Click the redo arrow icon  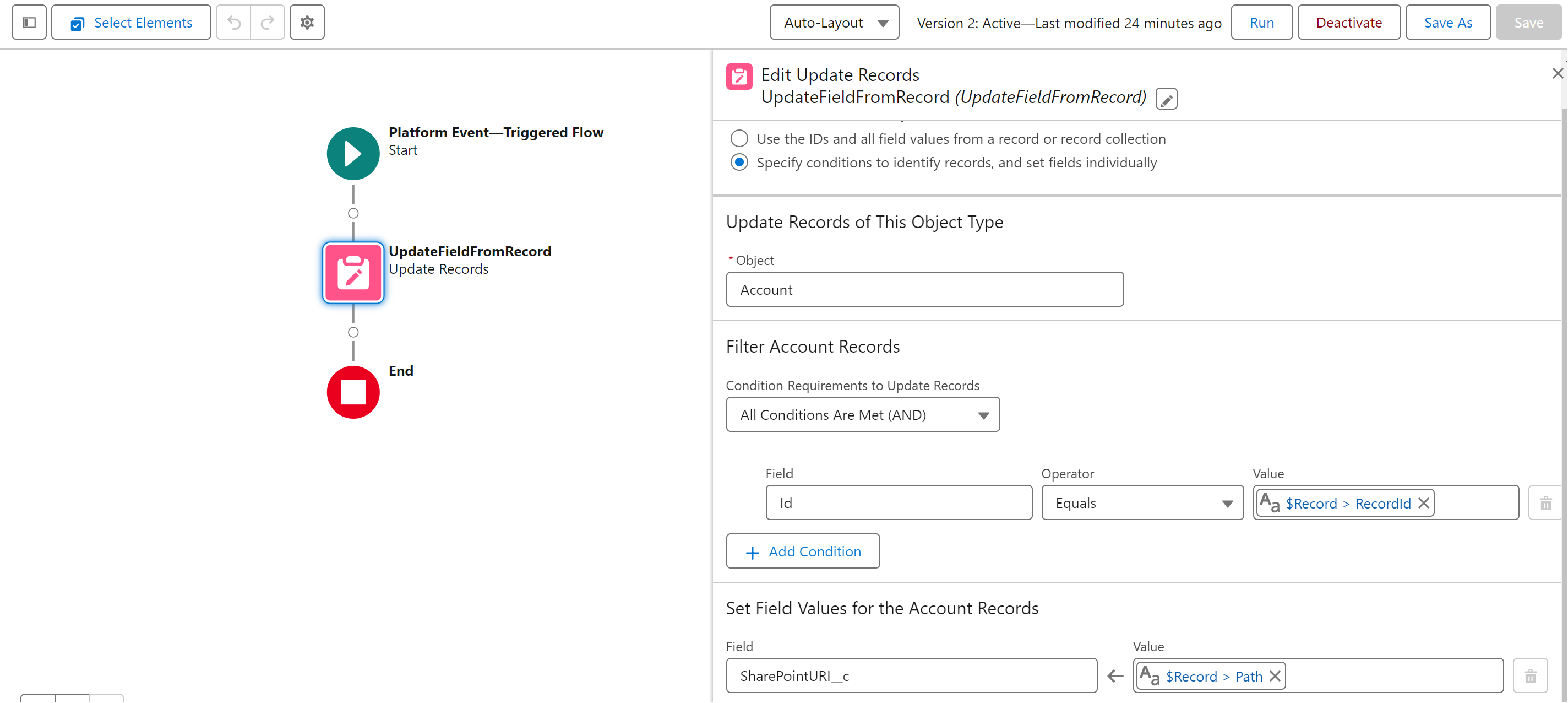tap(267, 23)
